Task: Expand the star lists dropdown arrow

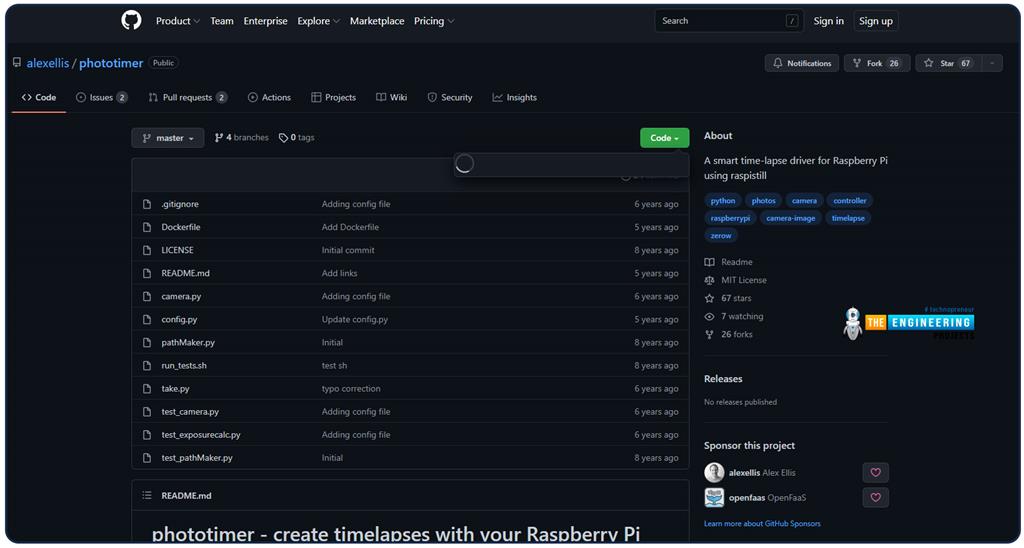Action: (992, 63)
